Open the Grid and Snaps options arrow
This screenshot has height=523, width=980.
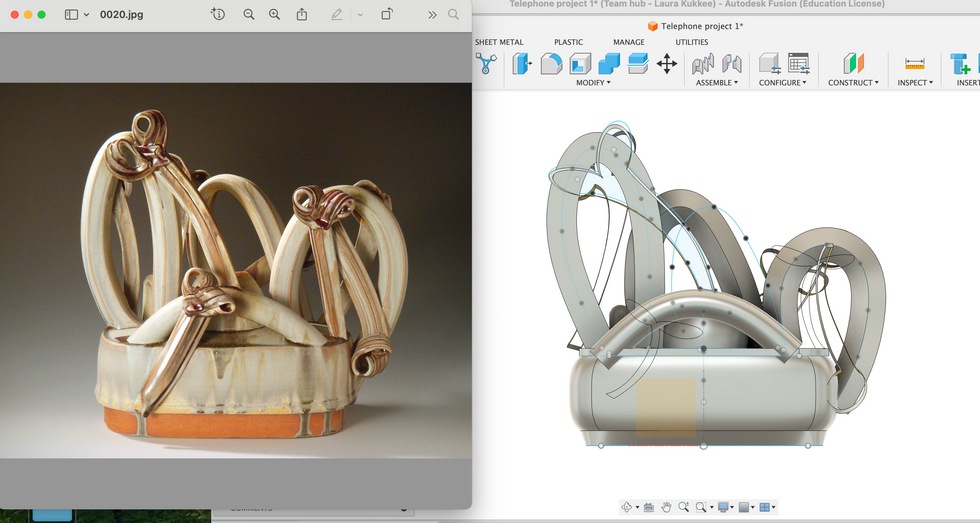[753, 507]
